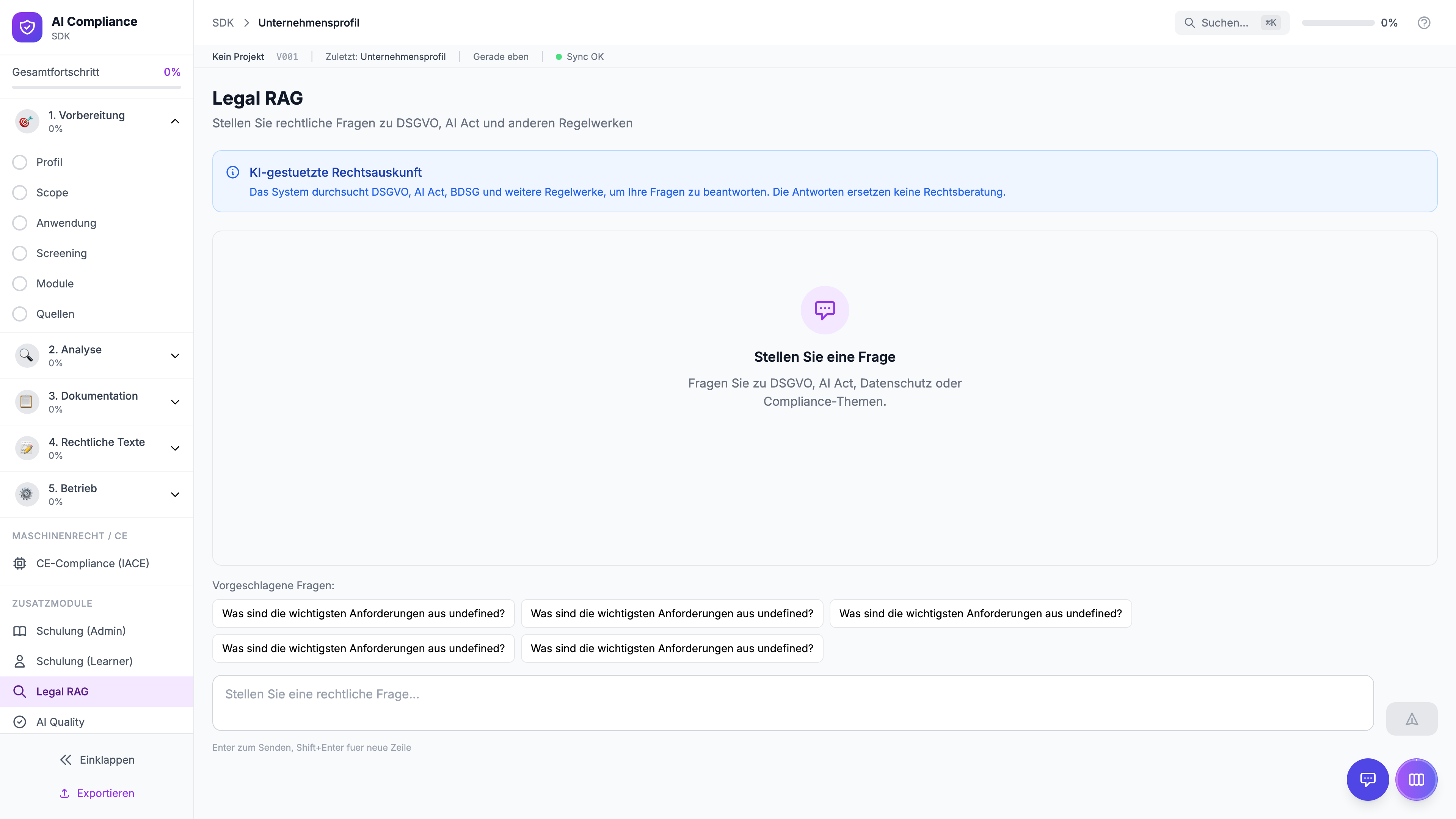The width and height of the screenshot is (1456, 819).
Task: Click the help question mark icon
Action: tap(1424, 23)
